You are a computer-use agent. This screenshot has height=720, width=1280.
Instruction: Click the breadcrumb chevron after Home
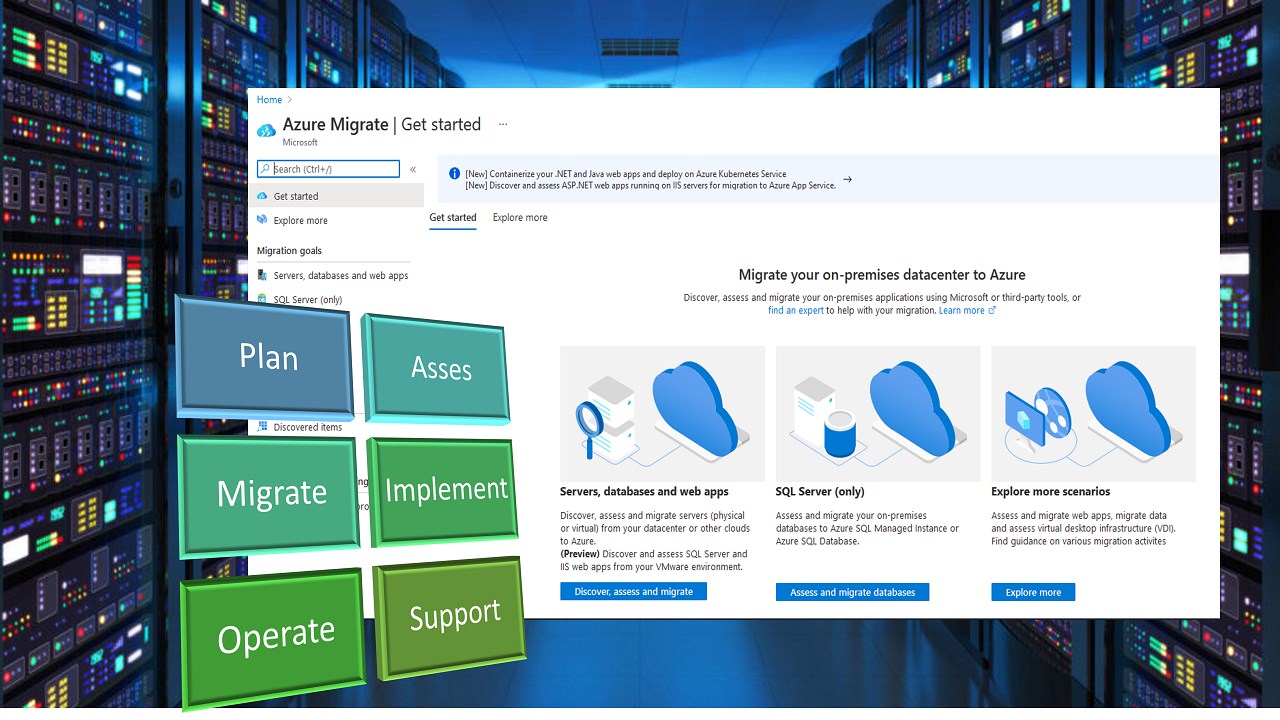[290, 100]
